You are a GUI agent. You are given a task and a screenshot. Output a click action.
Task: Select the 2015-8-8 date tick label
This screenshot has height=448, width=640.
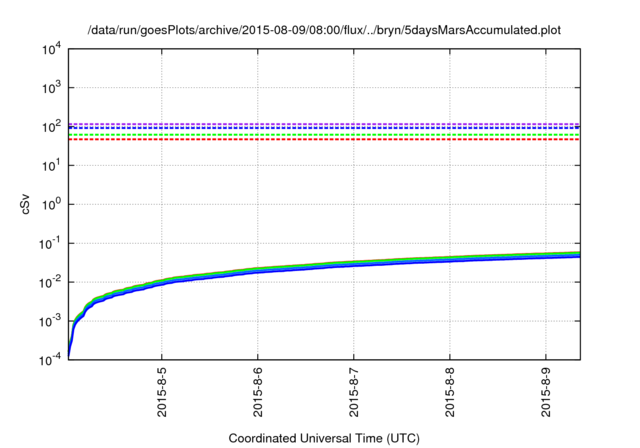450,392
